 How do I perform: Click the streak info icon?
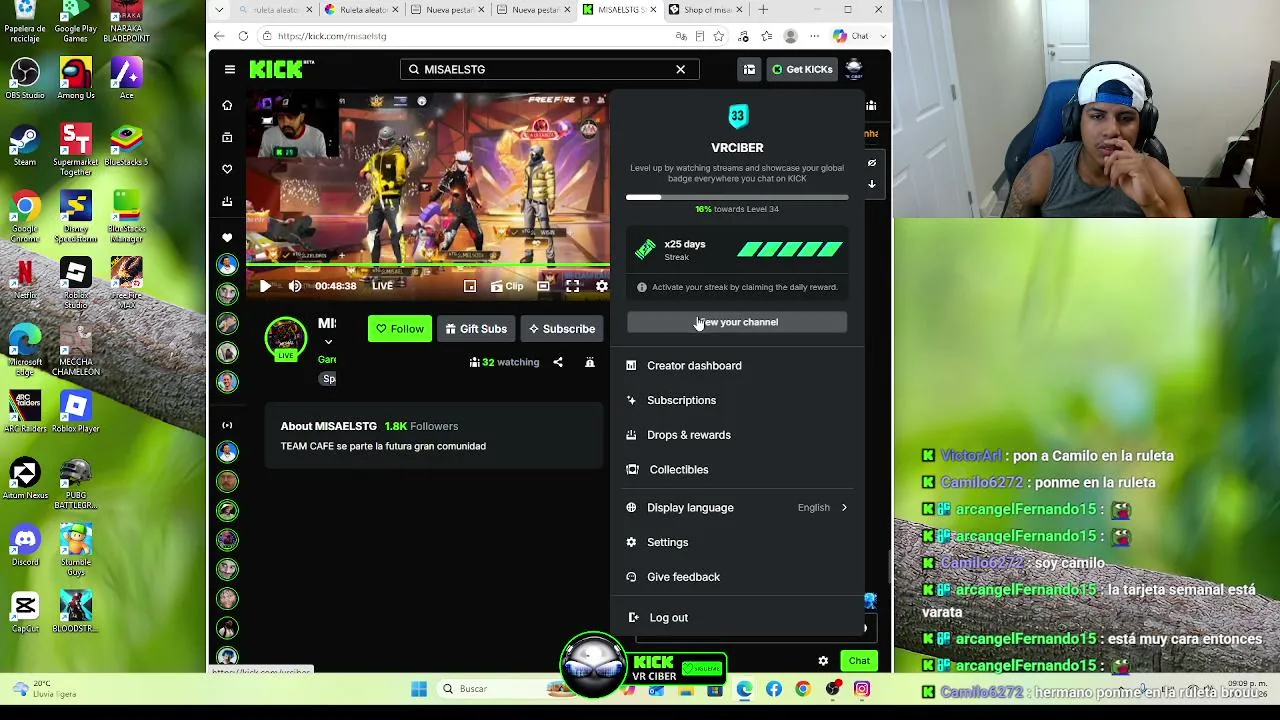point(642,287)
